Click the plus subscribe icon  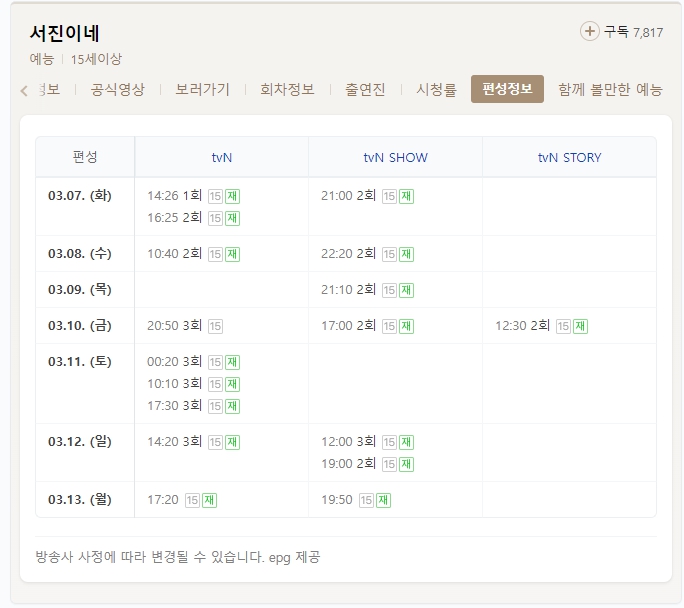589,31
